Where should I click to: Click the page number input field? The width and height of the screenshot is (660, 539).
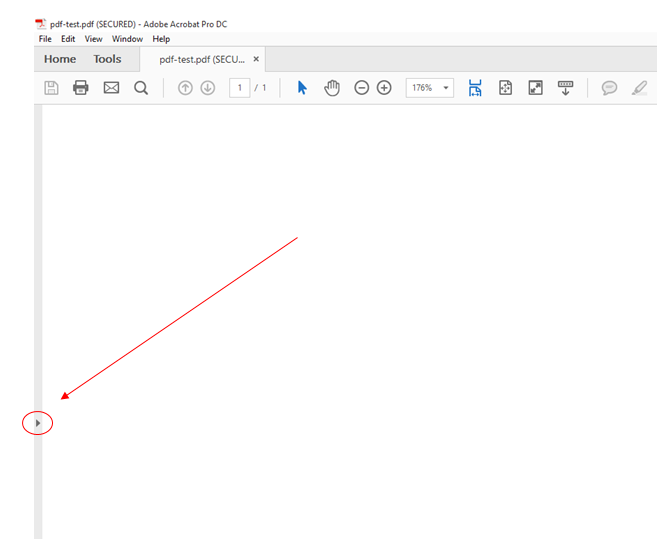[x=239, y=88]
